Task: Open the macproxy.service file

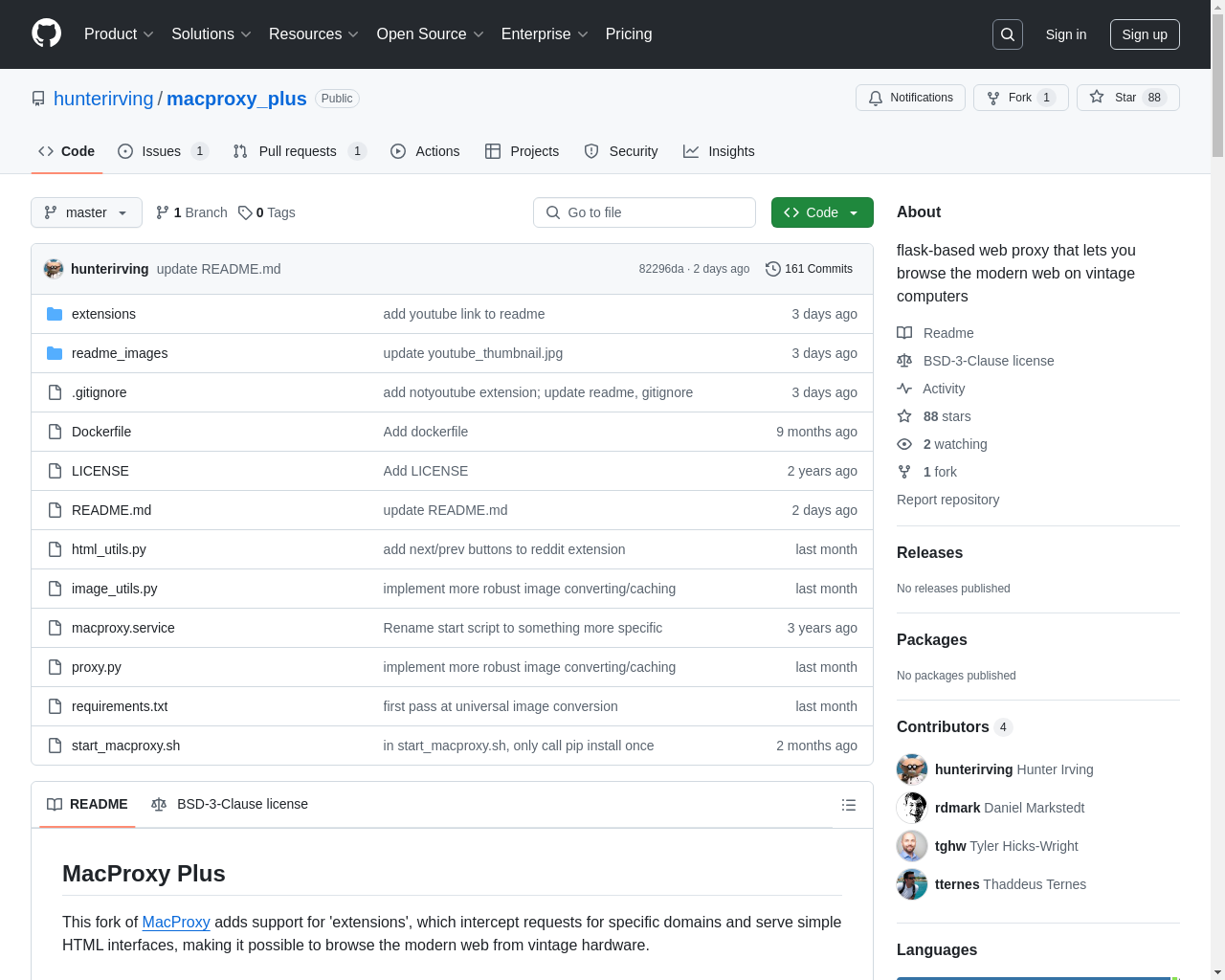Action: (x=123, y=628)
